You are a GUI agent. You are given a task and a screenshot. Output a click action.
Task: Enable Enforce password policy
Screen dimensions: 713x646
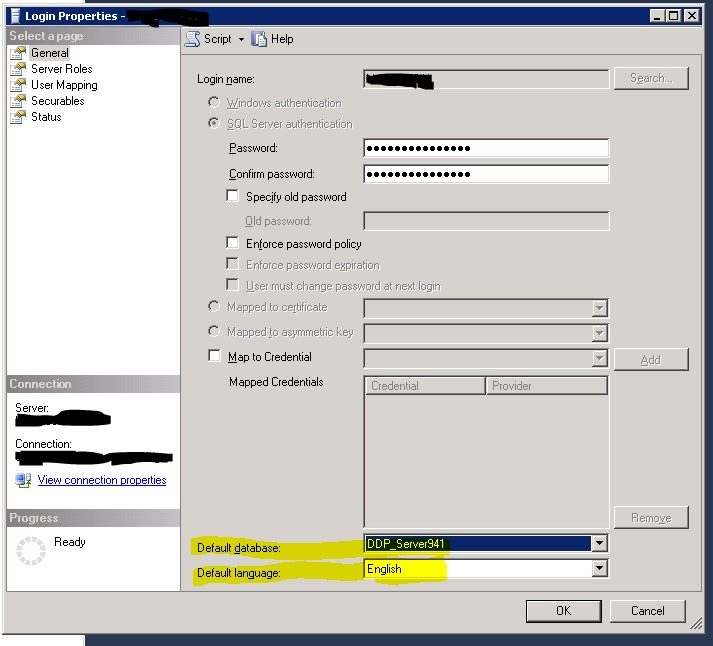point(232,243)
